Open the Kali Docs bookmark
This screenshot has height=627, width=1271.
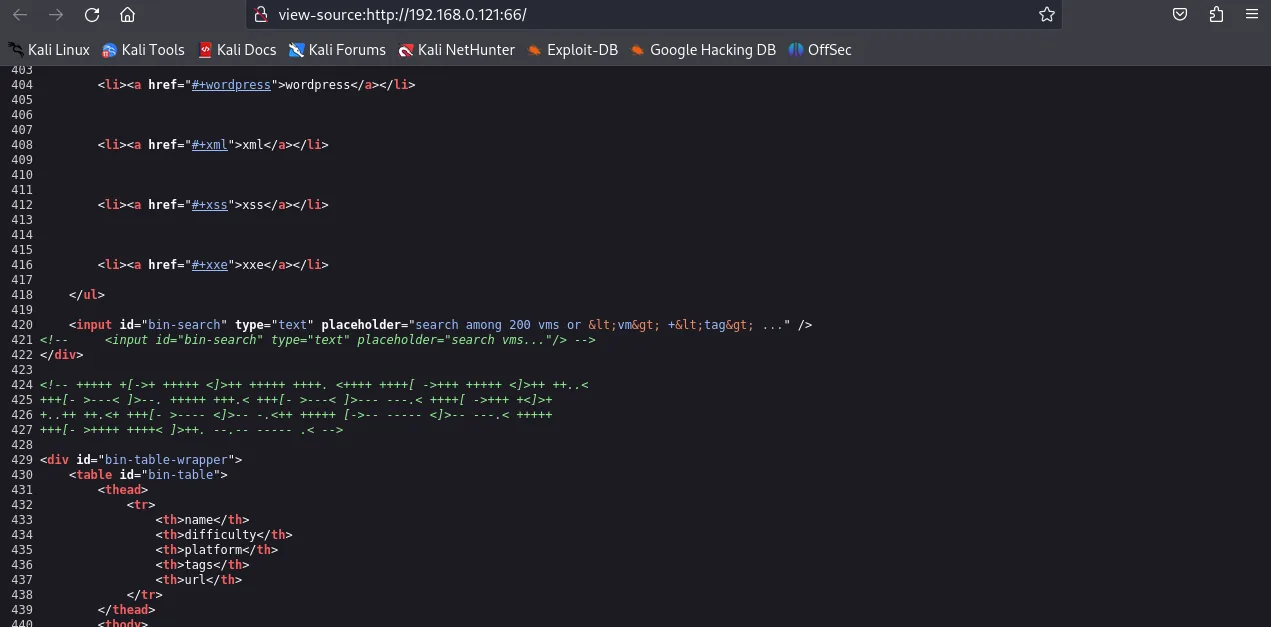coord(238,50)
